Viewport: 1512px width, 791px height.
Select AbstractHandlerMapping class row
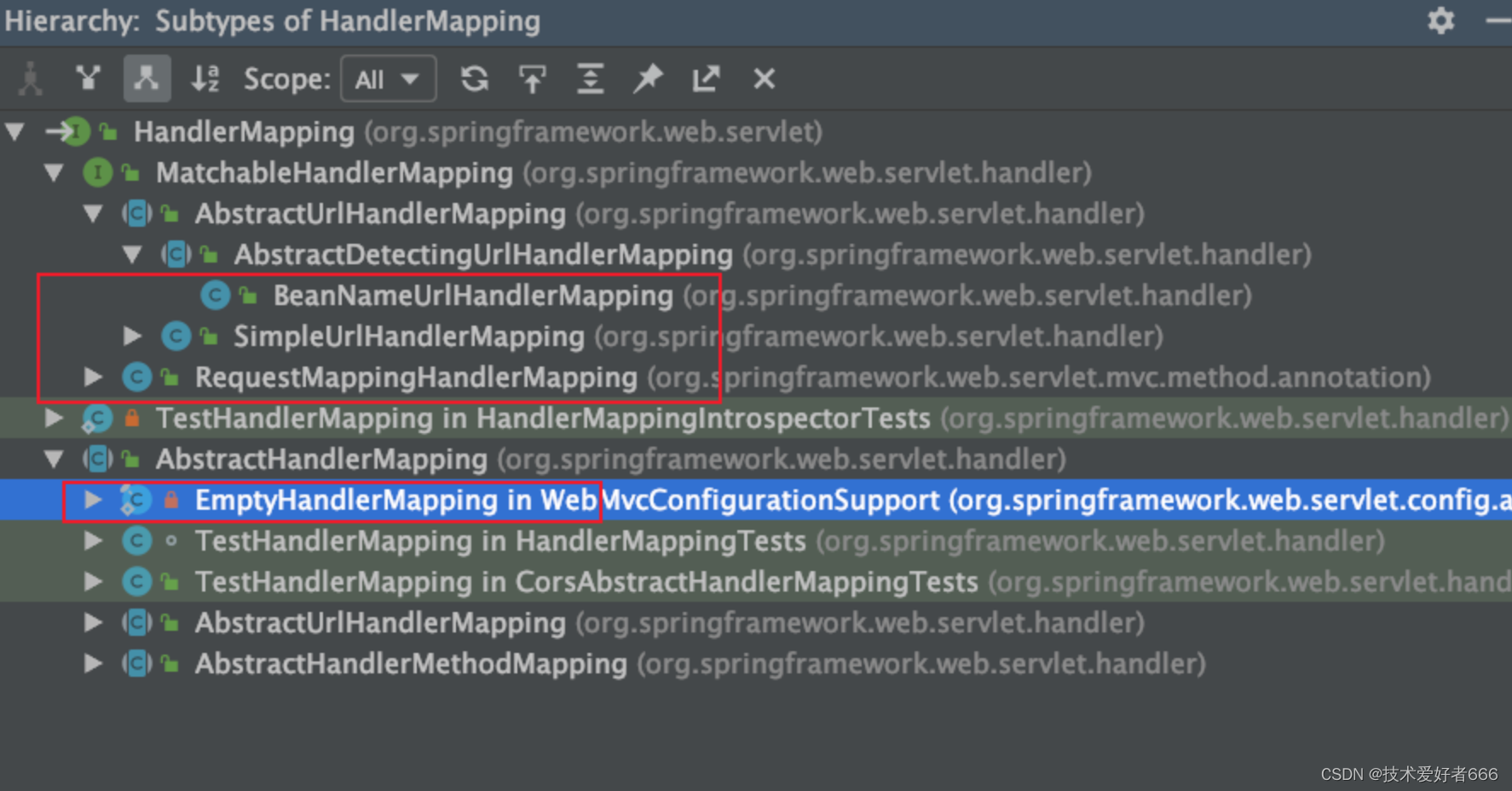click(x=756, y=459)
